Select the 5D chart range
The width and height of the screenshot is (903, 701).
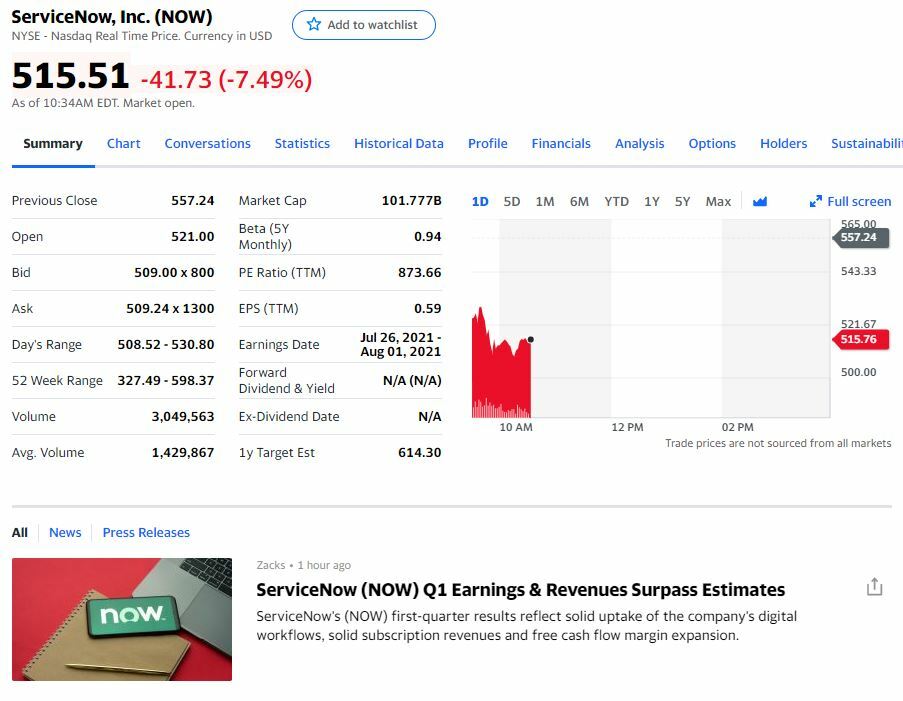511,202
